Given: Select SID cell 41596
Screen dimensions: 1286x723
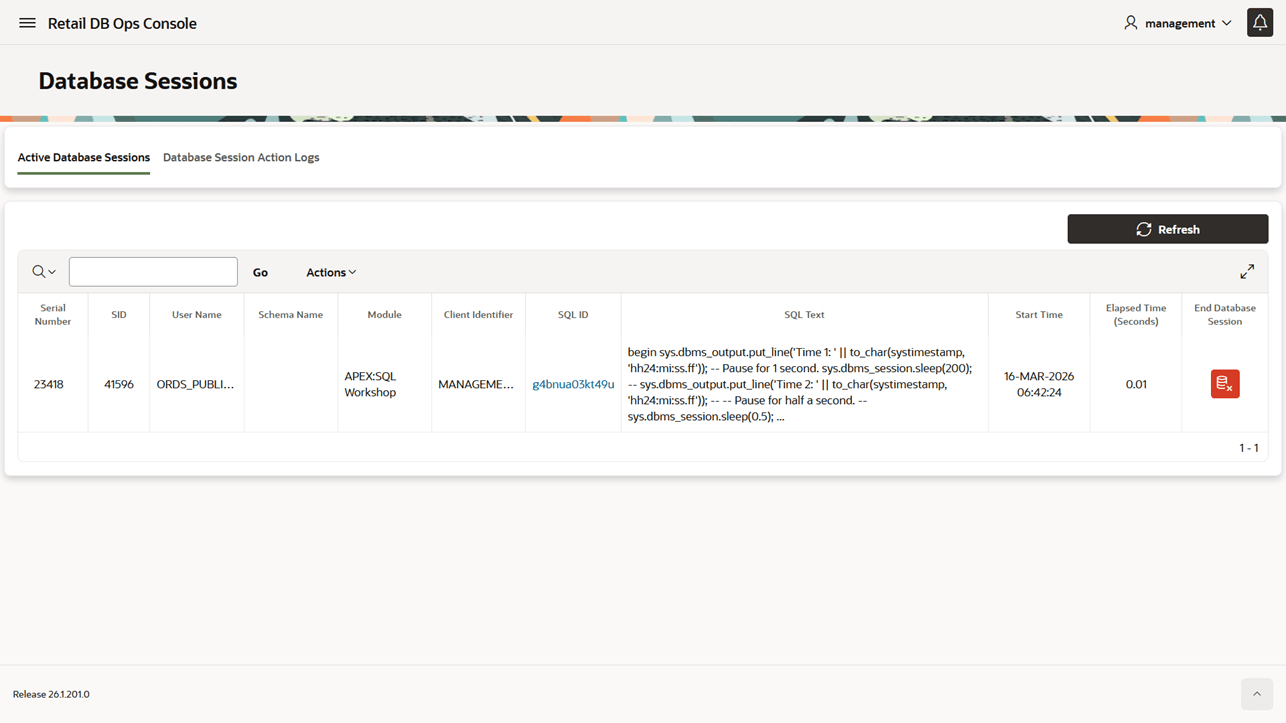Looking at the screenshot, I should (119, 384).
